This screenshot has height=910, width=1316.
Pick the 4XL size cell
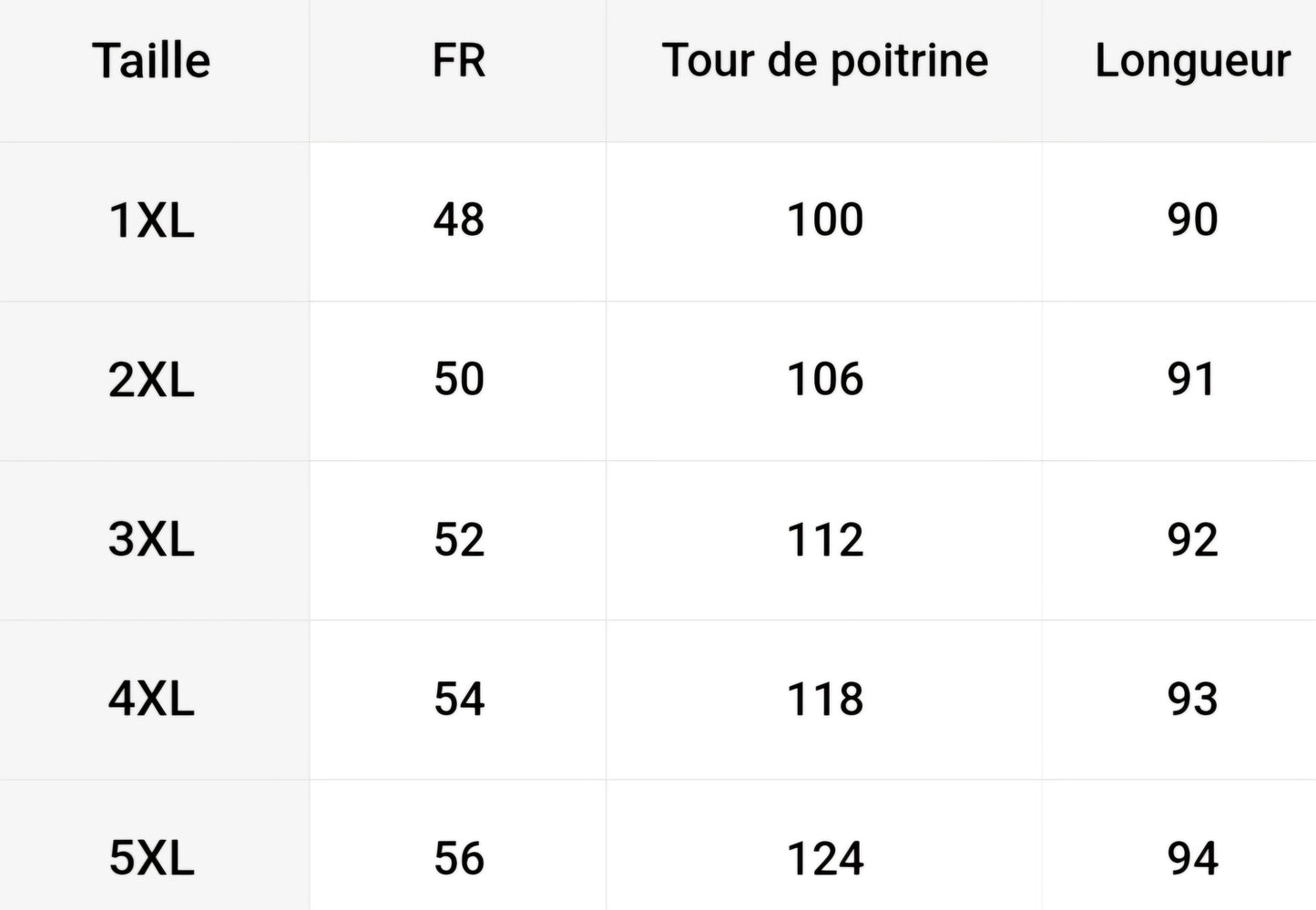(151, 699)
